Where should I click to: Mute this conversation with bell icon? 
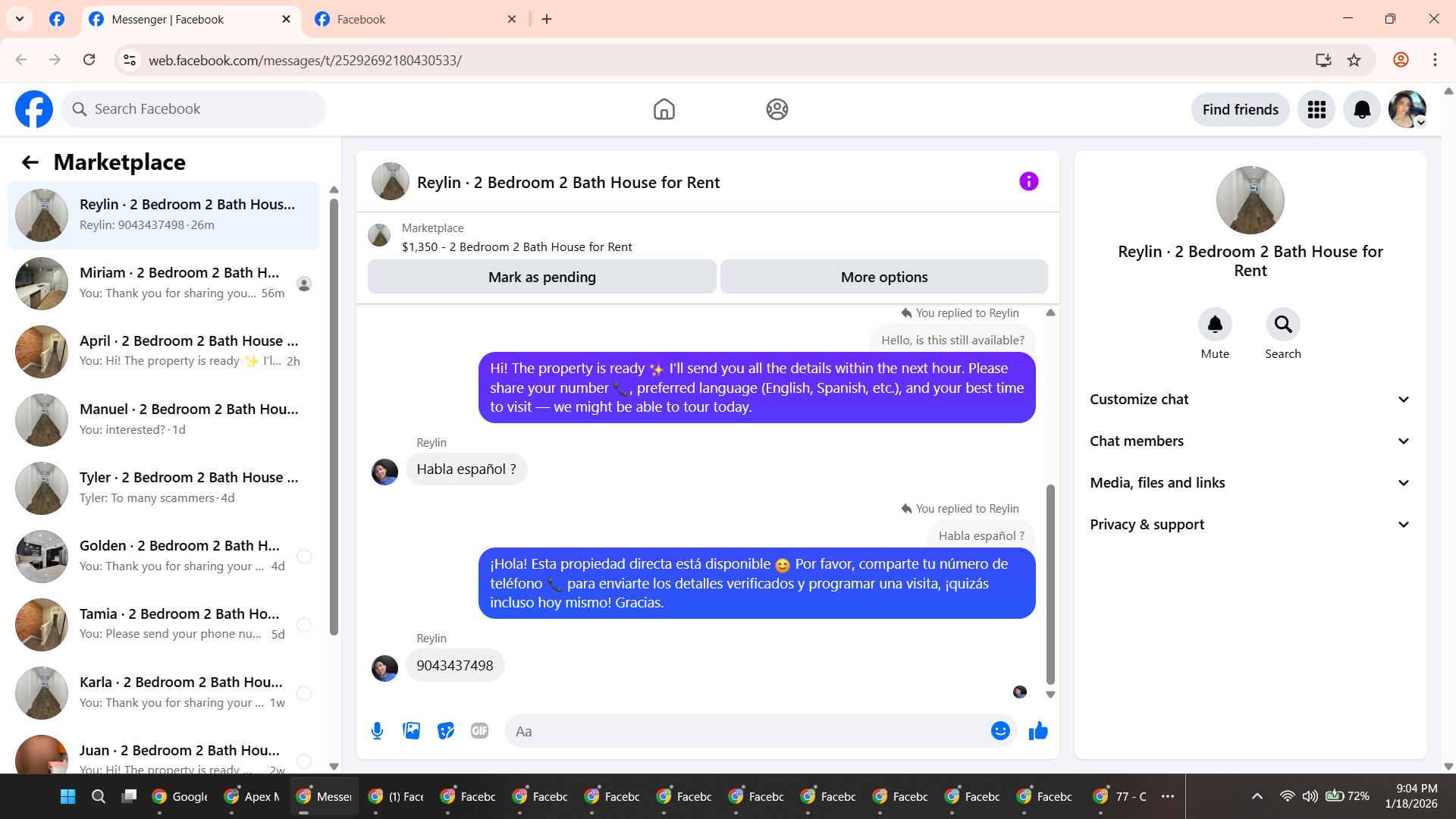[x=1215, y=325]
